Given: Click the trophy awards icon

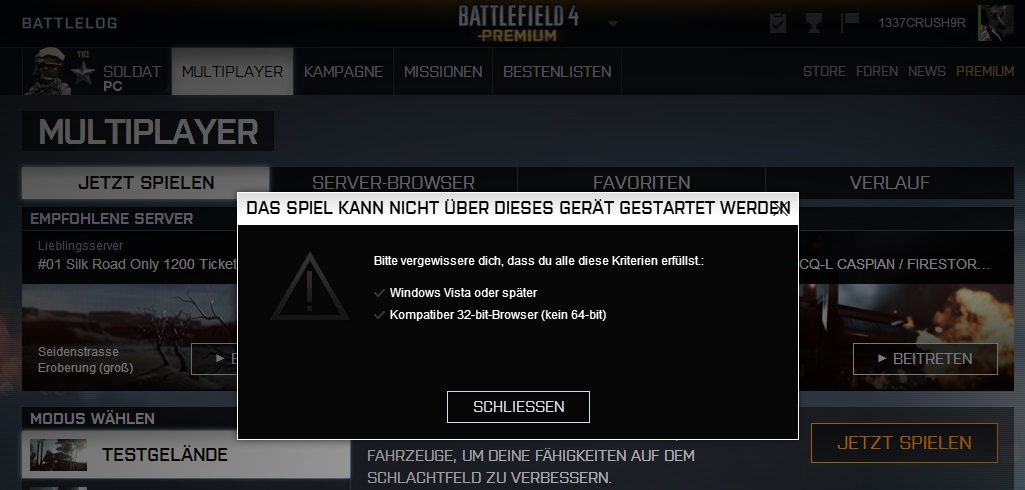Looking at the screenshot, I should point(813,24).
